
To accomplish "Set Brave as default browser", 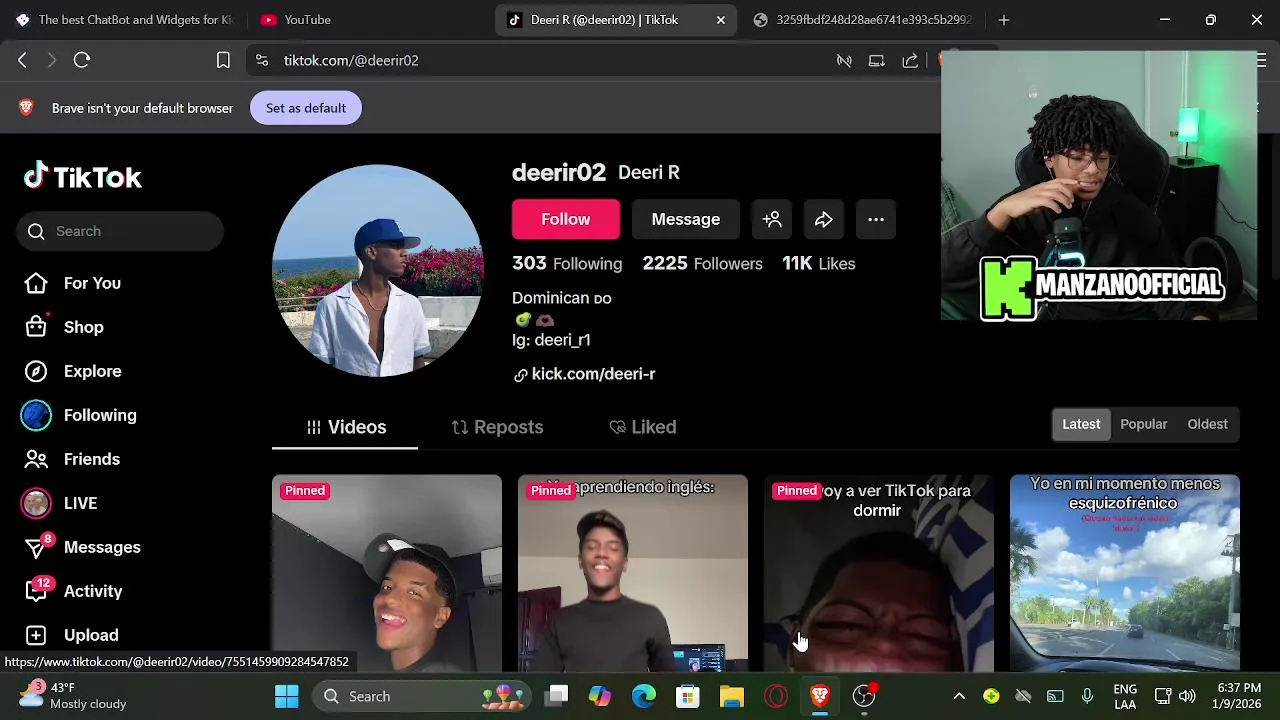I will (x=306, y=108).
